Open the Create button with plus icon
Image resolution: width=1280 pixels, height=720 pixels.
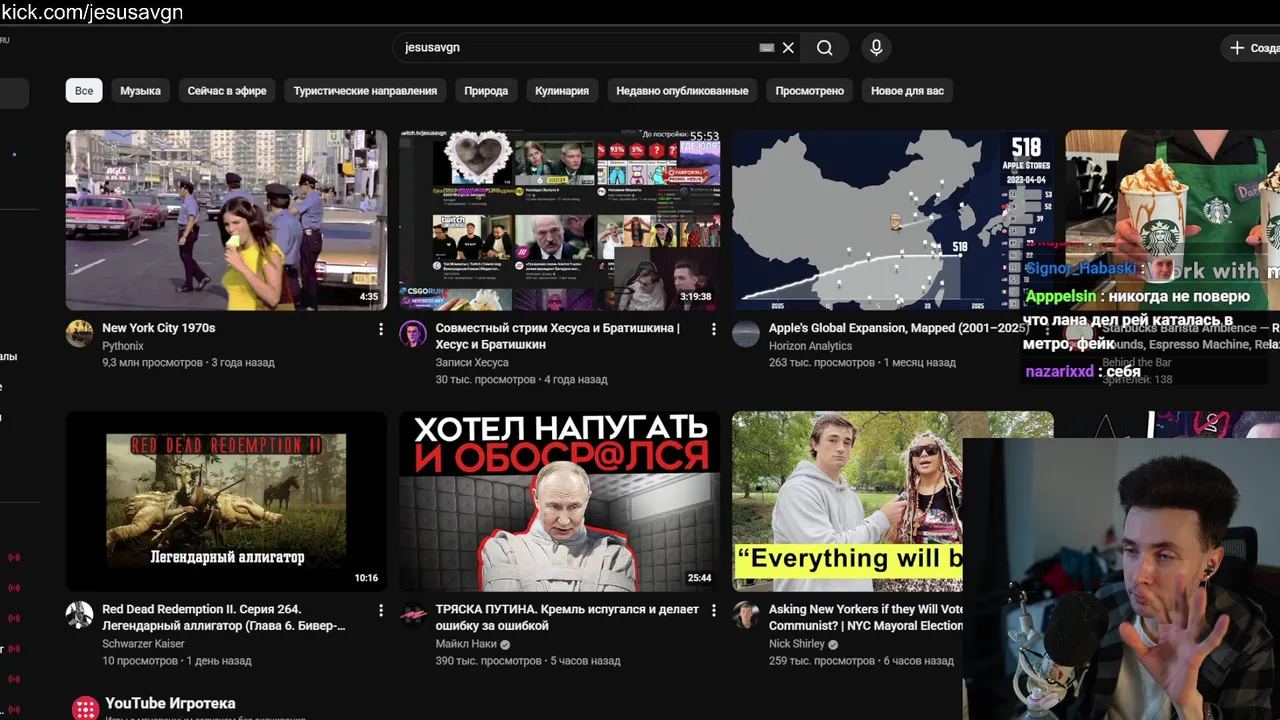tap(1251, 48)
